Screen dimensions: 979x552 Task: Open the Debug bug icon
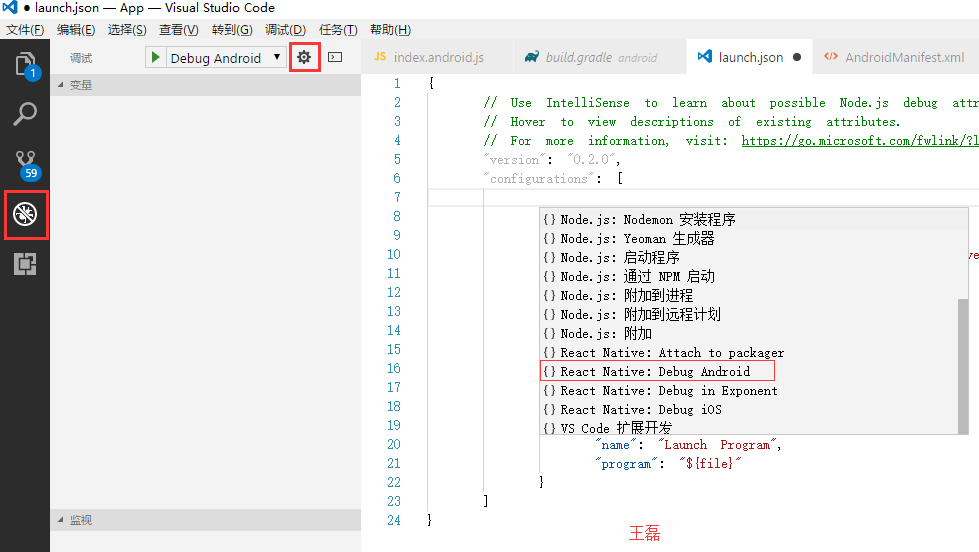25,214
